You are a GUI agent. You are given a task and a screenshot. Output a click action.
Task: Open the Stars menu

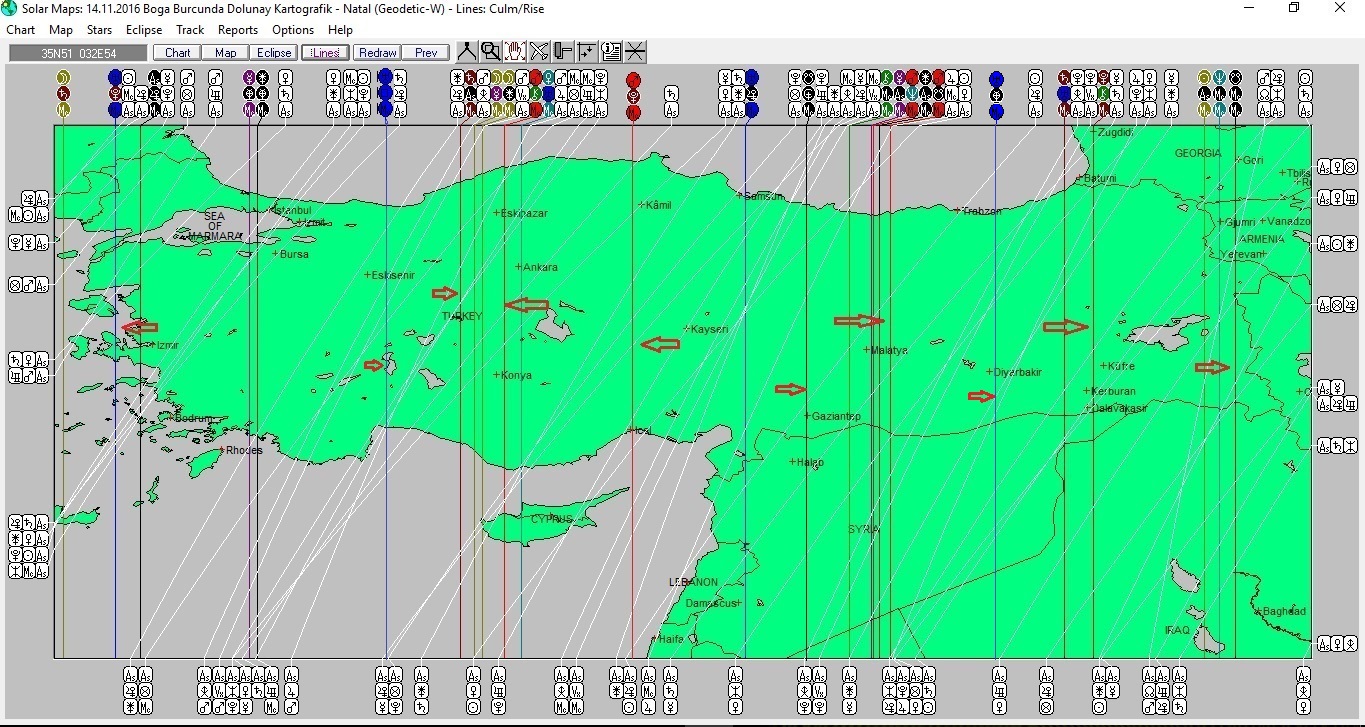[x=99, y=30]
